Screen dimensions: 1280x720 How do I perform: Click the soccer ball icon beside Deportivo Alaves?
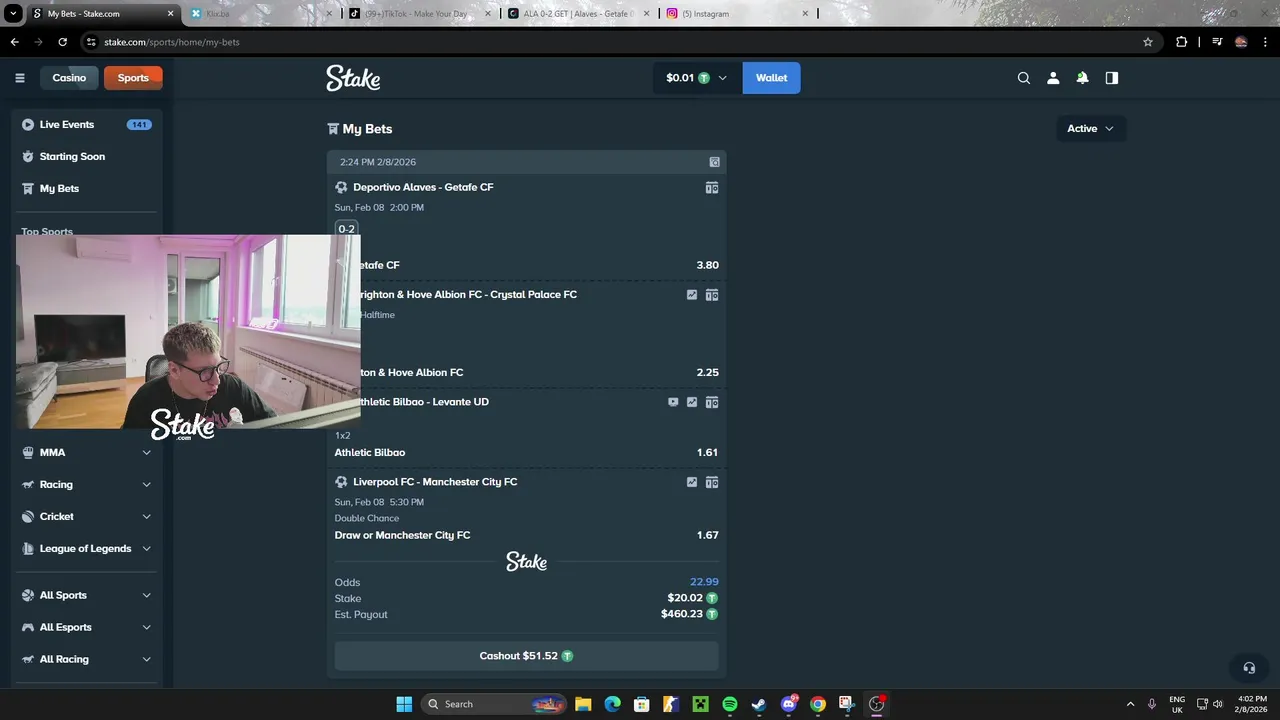(341, 187)
